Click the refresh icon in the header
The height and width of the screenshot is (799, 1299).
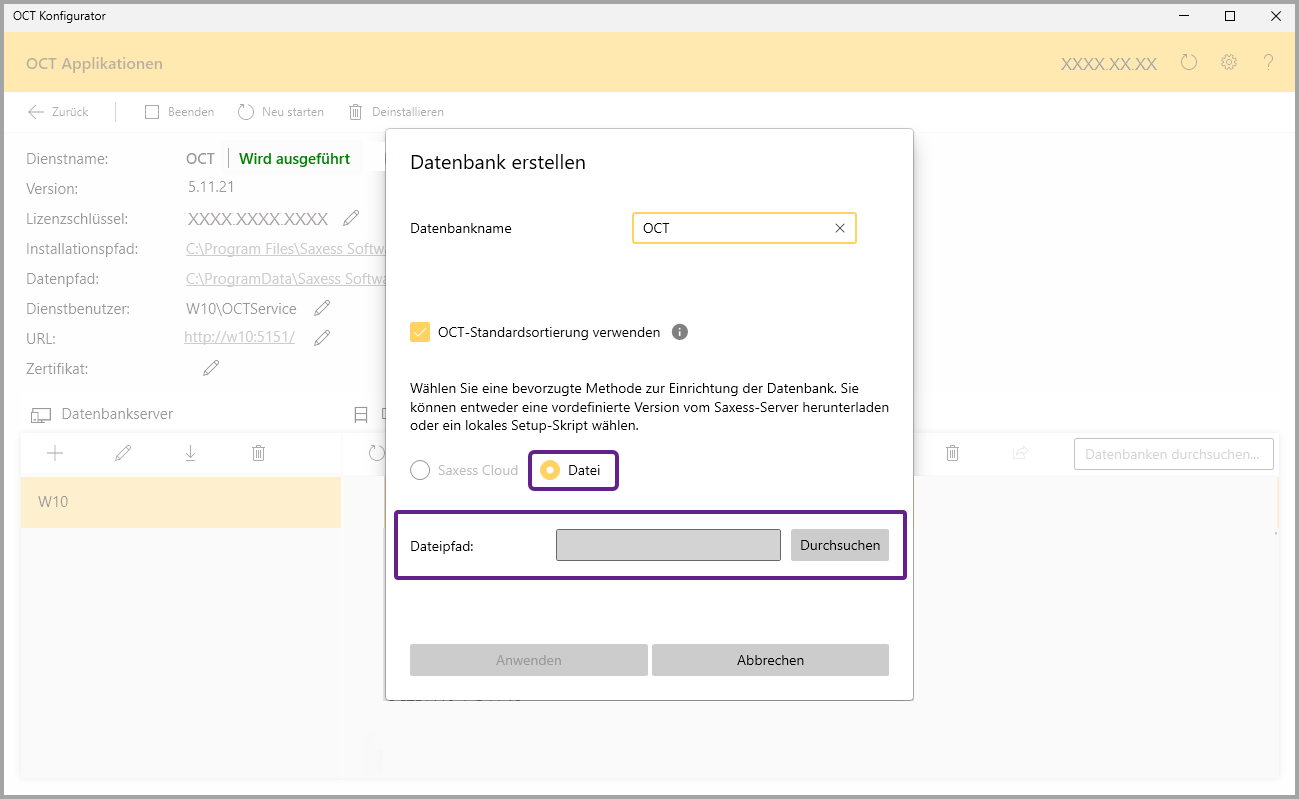tap(1188, 63)
